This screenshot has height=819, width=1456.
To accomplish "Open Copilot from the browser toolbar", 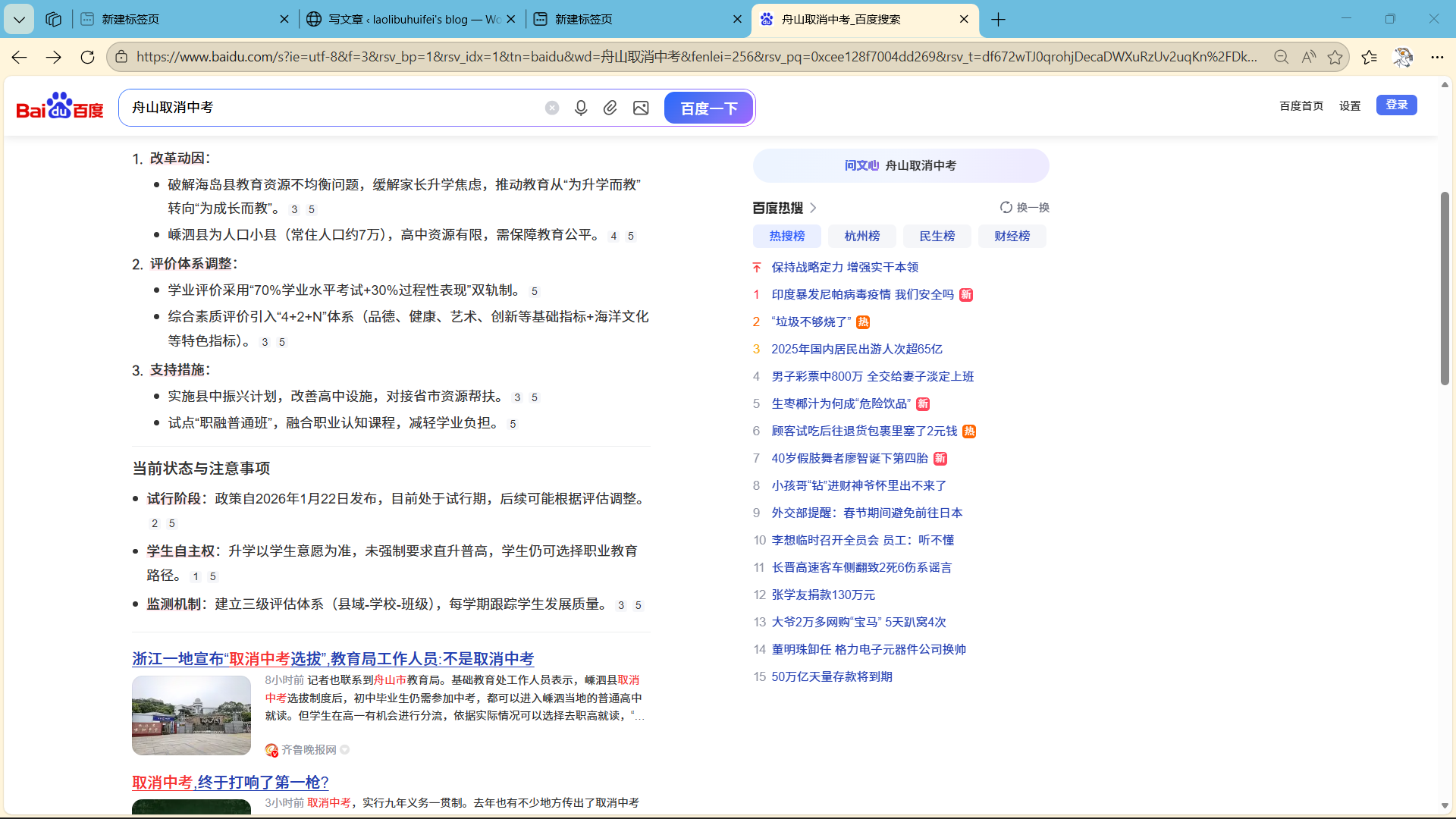I will pyautogui.click(x=1404, y=56).
